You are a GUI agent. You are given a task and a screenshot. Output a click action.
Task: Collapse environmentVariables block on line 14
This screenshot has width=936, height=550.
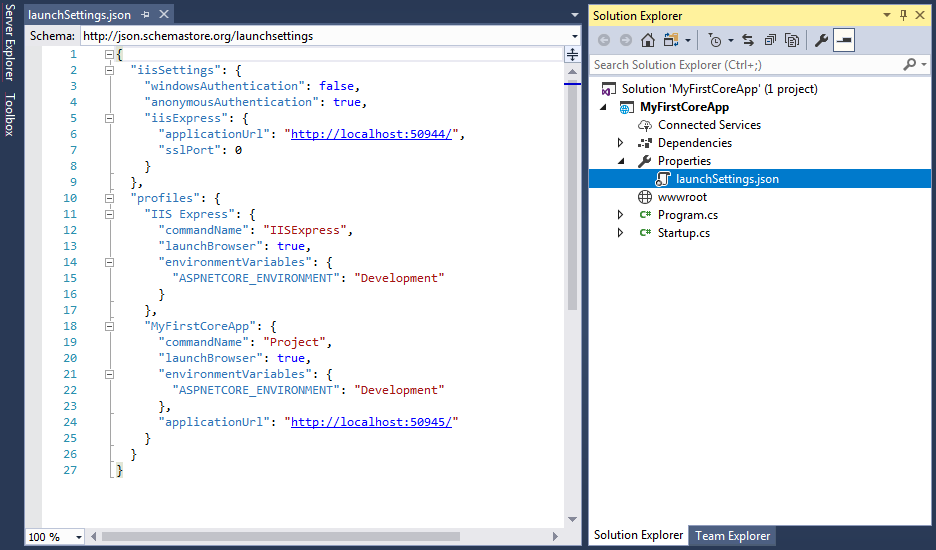pos(109,262)
